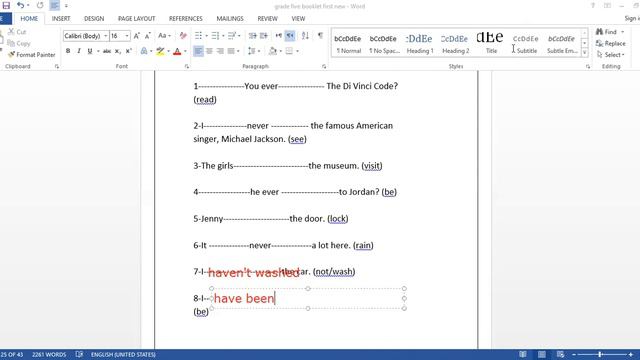Open Change Case Aa dropdown
This screenshot has width=640, height=360.
point(164,36)
